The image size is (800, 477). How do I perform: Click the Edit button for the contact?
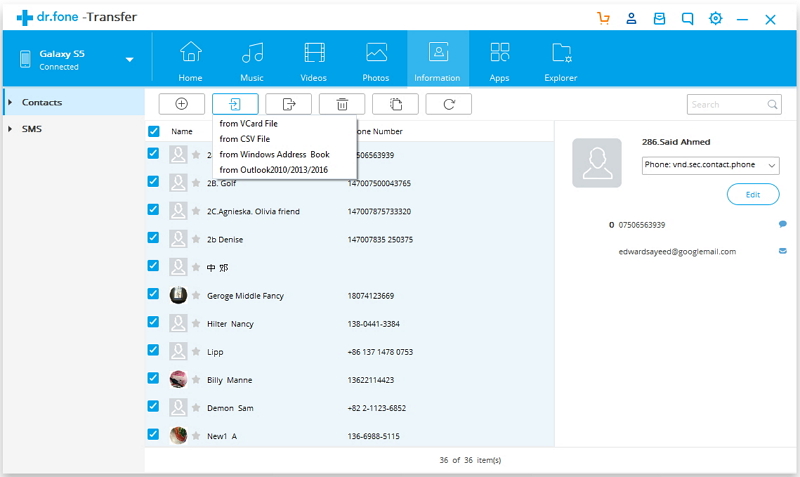752,195
